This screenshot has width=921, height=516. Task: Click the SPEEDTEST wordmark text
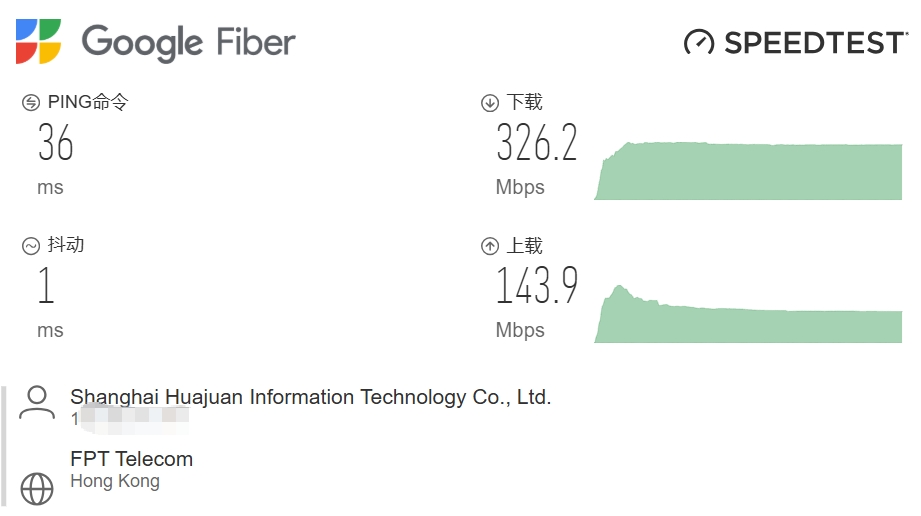814,43
